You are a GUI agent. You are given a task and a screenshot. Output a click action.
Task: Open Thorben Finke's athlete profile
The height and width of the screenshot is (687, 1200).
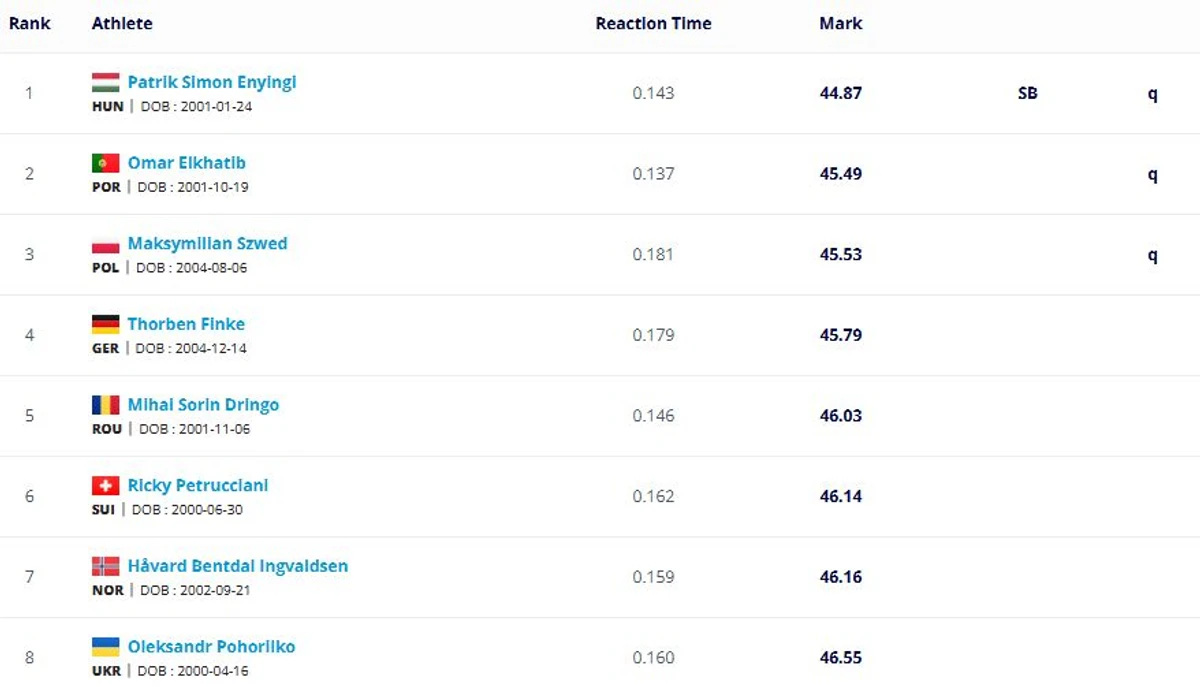click(186, 324)
